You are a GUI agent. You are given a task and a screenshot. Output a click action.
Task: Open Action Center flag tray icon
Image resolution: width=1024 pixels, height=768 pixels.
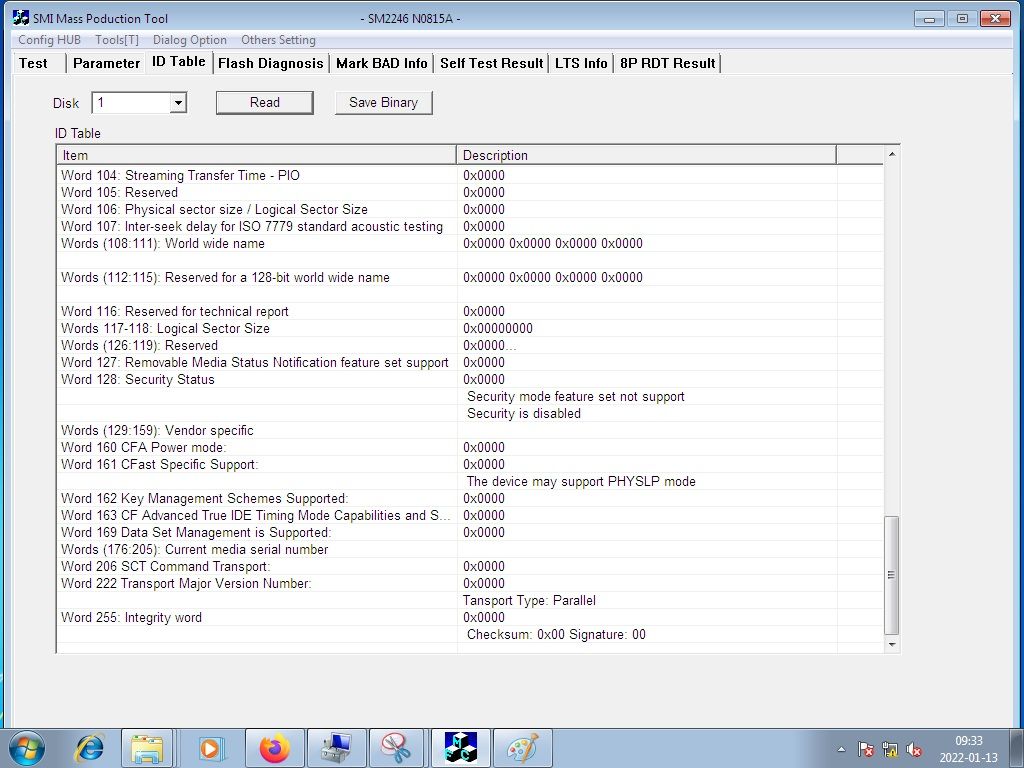click(865, 750)
